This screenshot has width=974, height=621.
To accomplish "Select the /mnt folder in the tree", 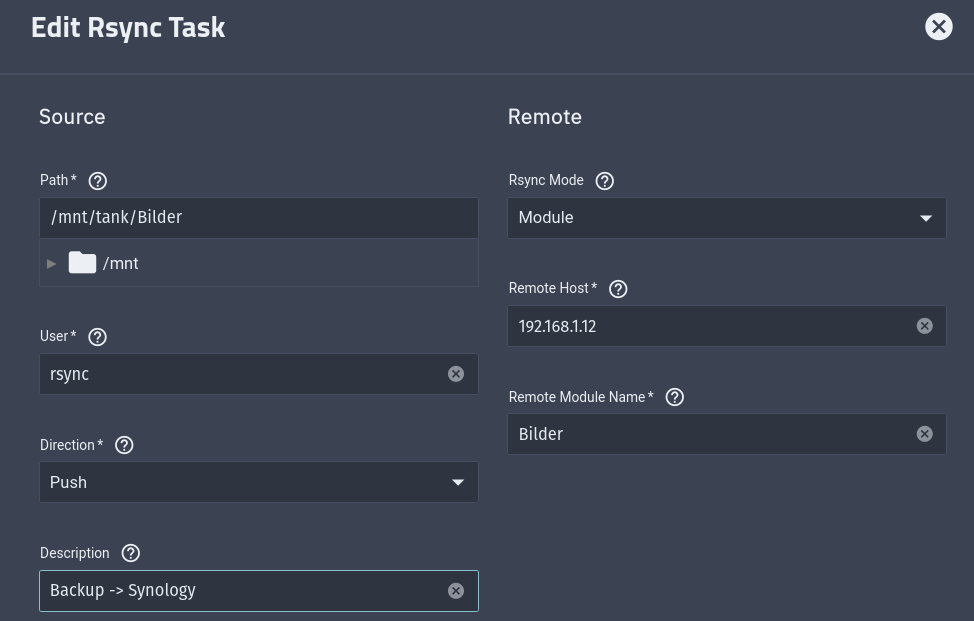I will 120,264.
